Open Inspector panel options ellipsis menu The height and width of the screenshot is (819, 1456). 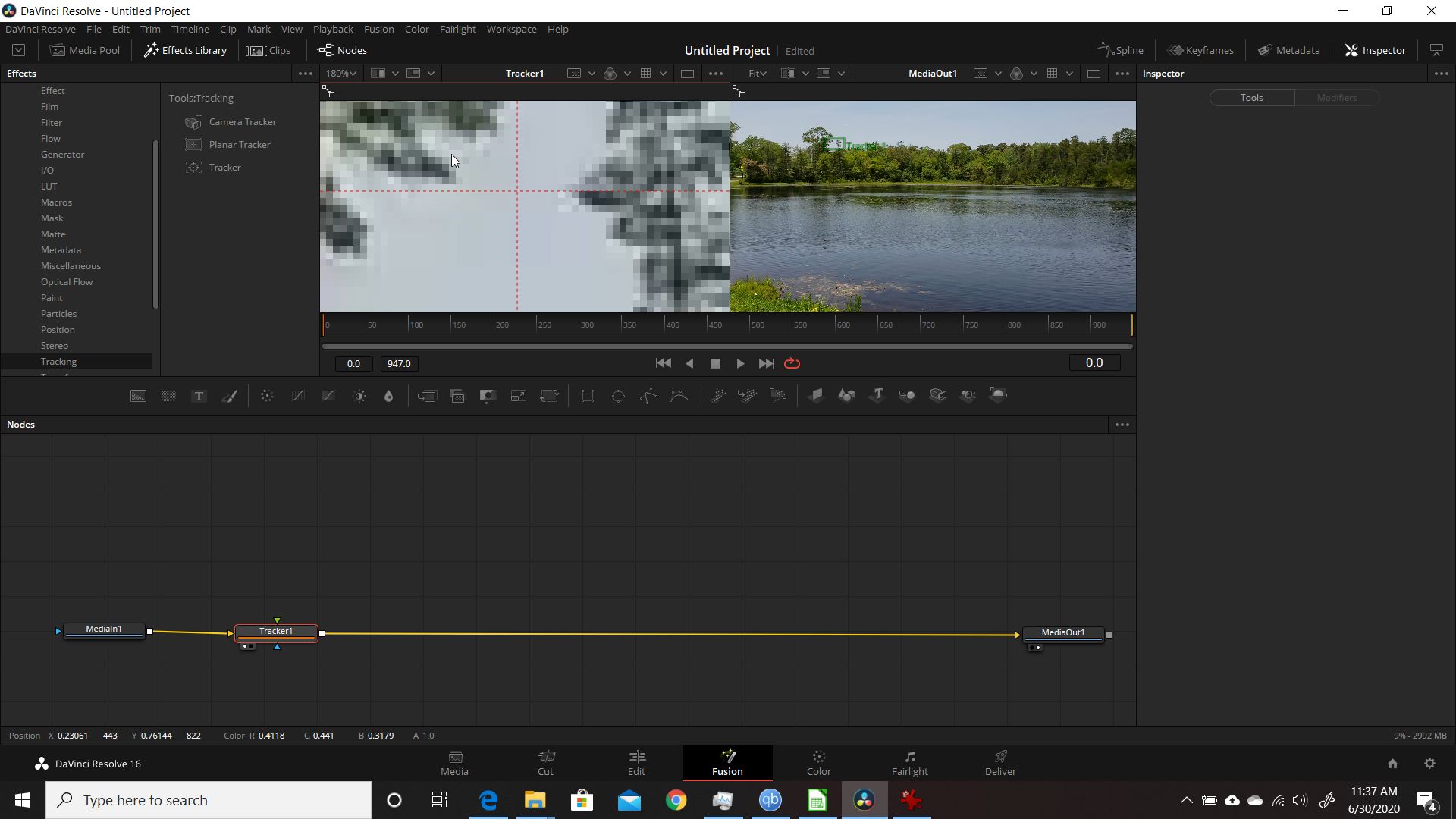[x=1442, y=74]
